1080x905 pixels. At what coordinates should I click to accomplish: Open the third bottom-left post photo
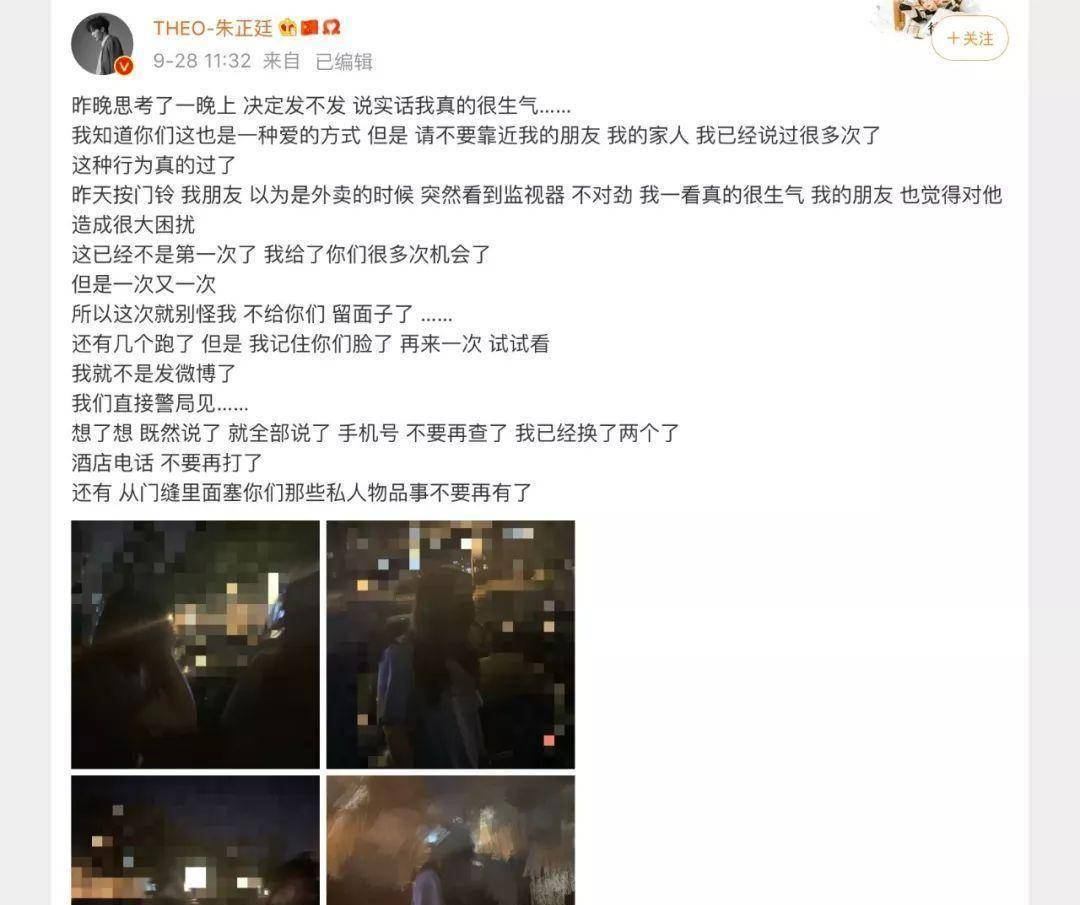tap(196, 840)
